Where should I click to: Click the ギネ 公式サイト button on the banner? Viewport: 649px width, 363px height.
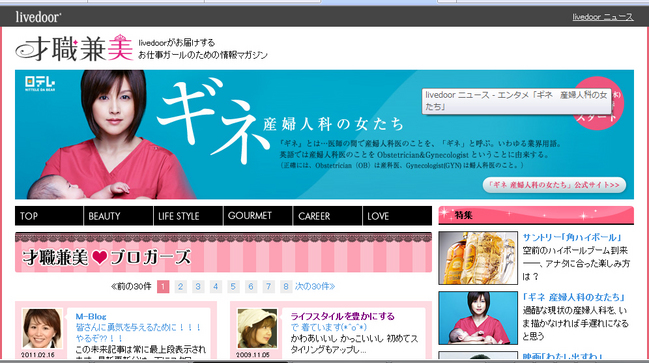click(x=554, y=185)
